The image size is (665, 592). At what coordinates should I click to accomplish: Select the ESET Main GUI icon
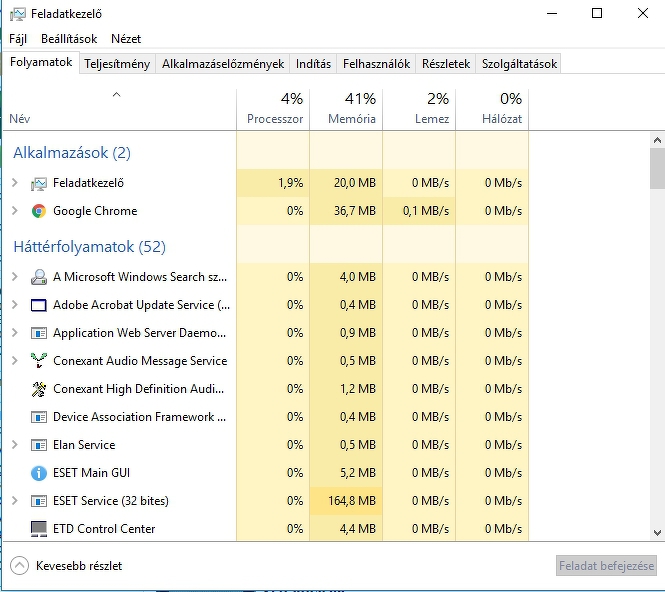click(x=39, y=473)
